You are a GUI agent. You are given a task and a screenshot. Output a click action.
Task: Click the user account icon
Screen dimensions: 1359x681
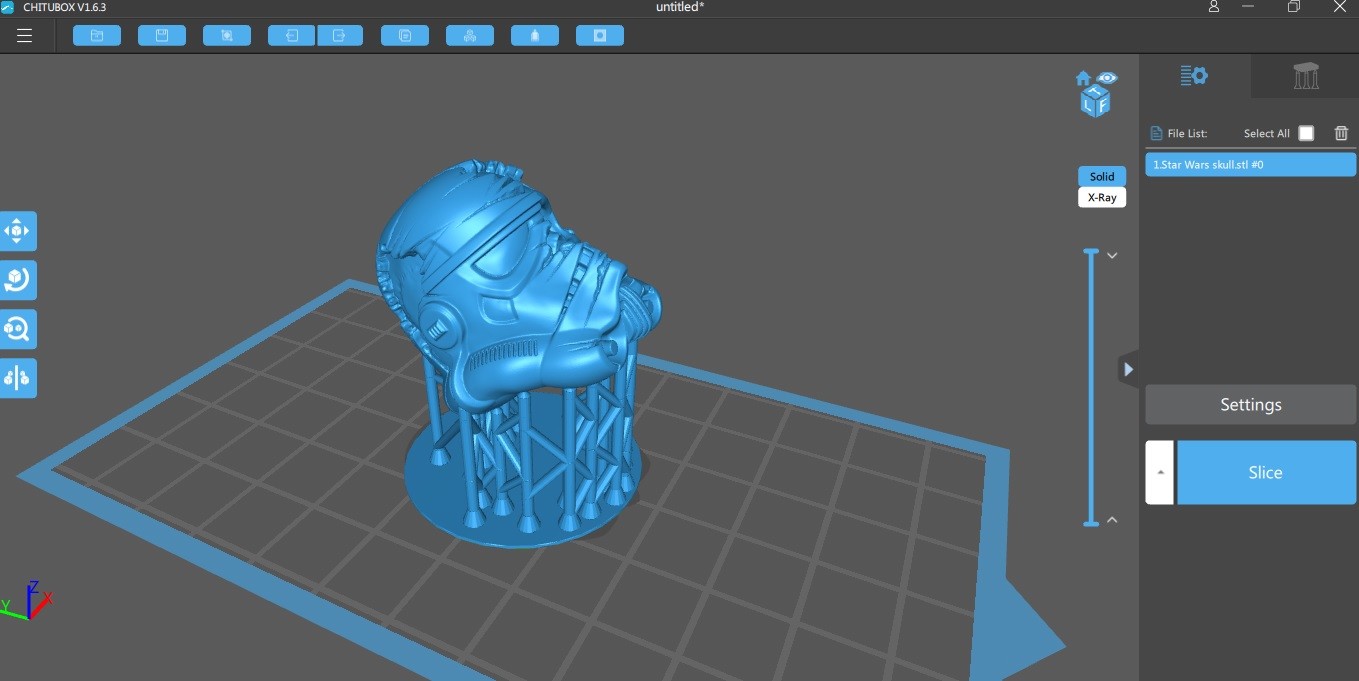[1214, 7]
